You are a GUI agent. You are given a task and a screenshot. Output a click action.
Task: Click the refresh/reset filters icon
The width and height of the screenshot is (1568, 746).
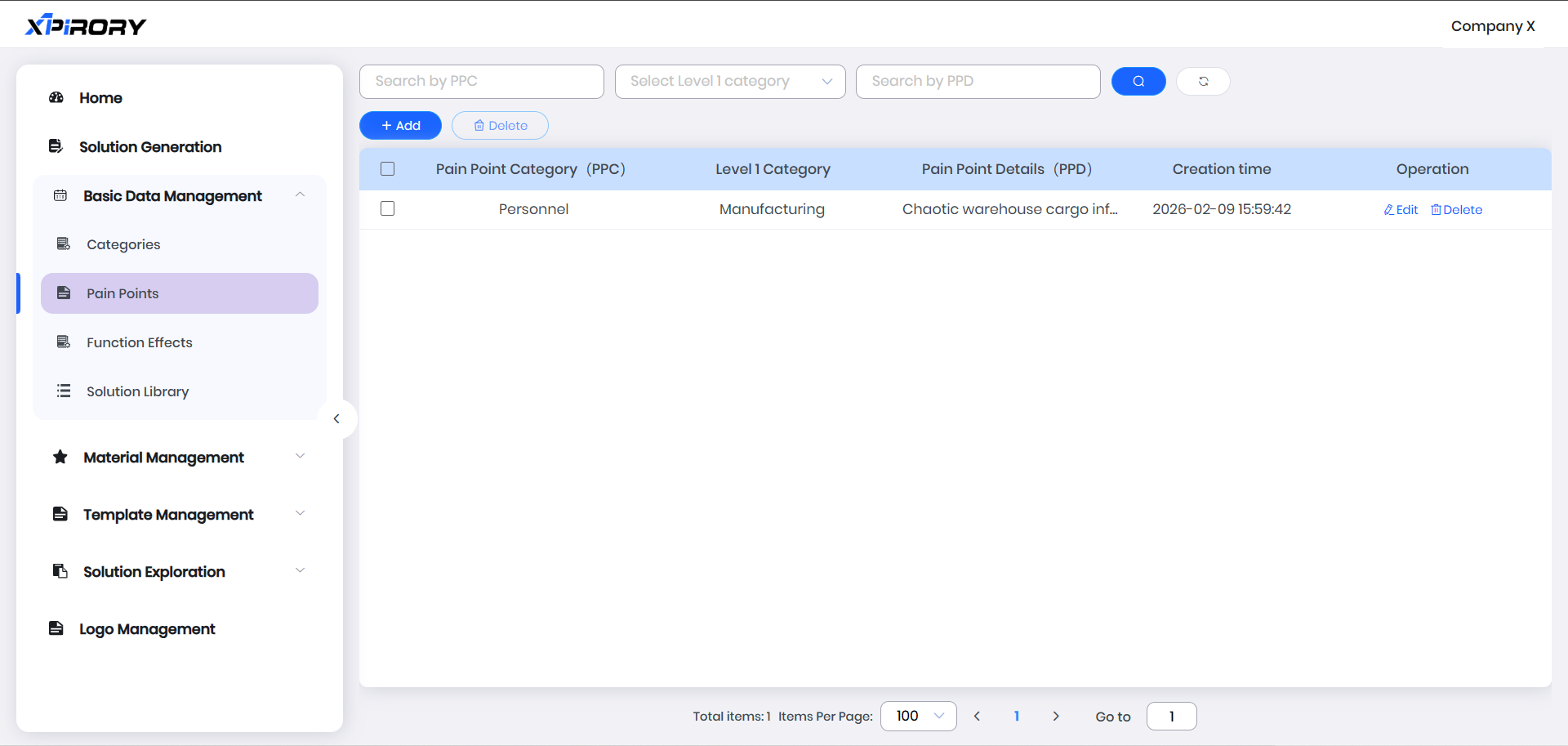(1203, 81)
